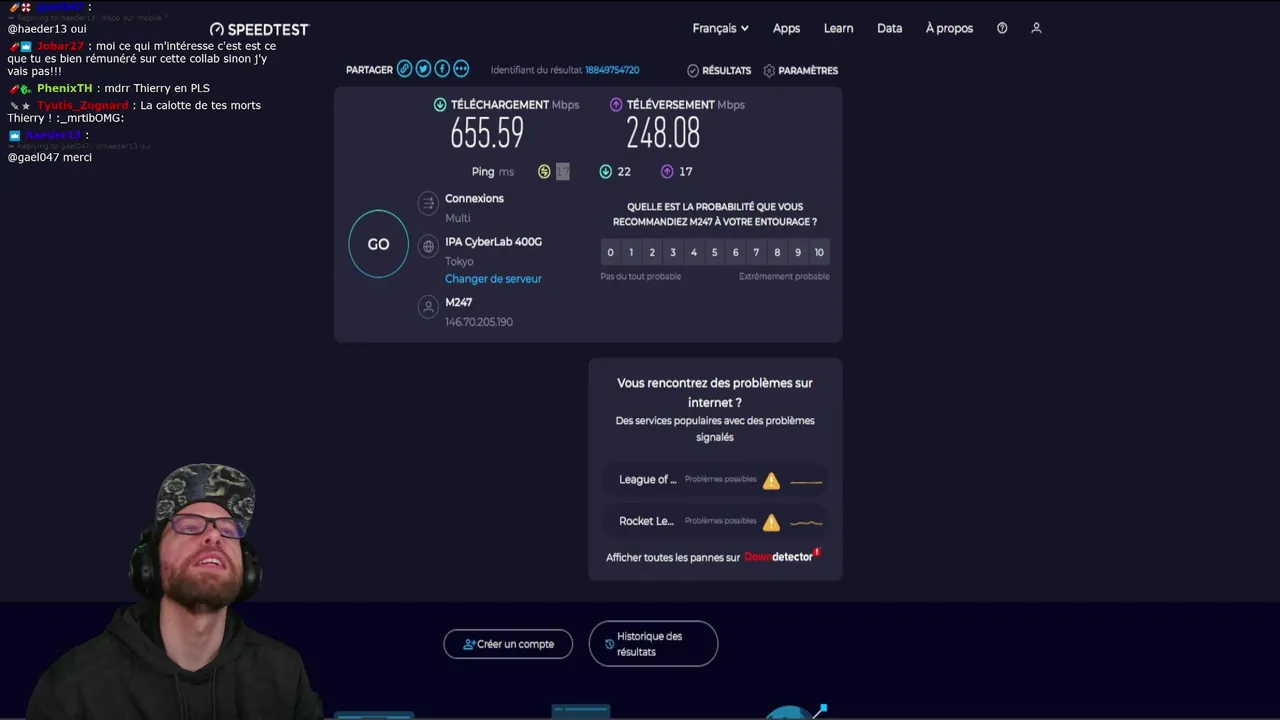
Task: Select the IP address 146.70.205.190
Action: tap(479, 322)
